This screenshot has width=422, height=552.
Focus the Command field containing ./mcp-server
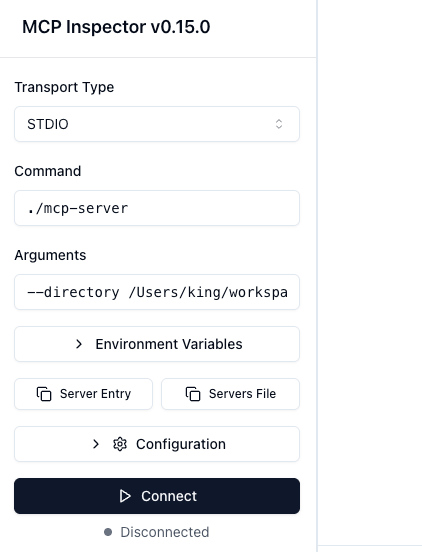(157, 208)
